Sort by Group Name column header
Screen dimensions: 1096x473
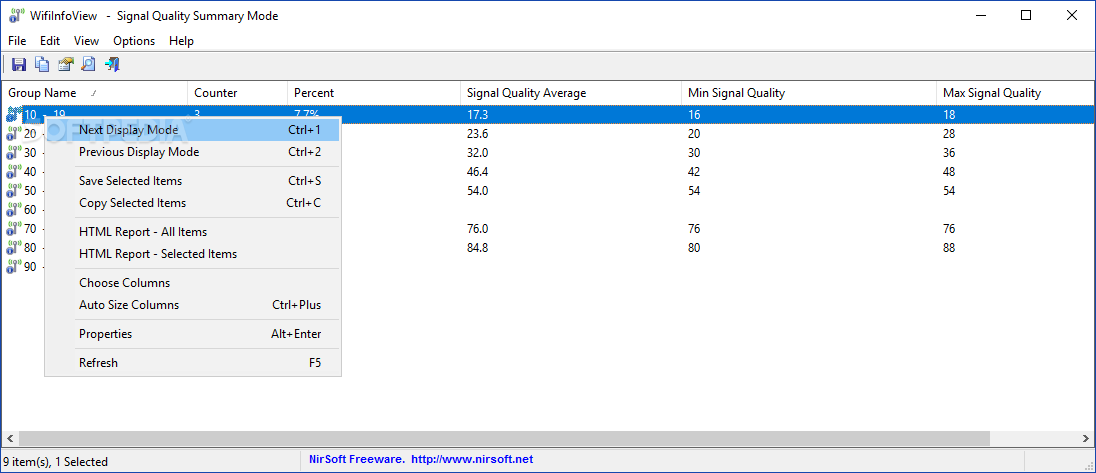(x=95, y=93)
